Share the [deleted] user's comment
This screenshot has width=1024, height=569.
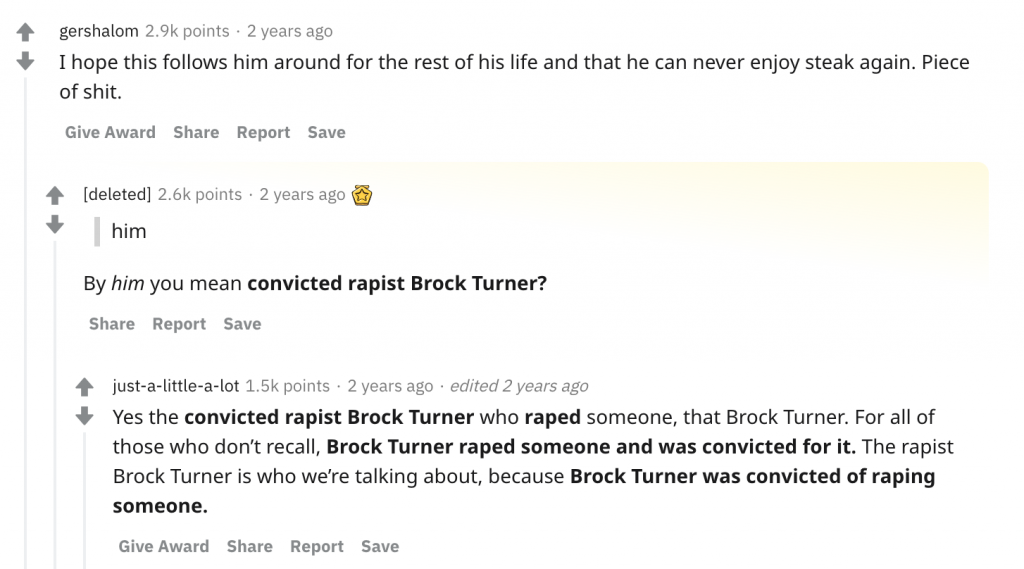coord(112,323)
